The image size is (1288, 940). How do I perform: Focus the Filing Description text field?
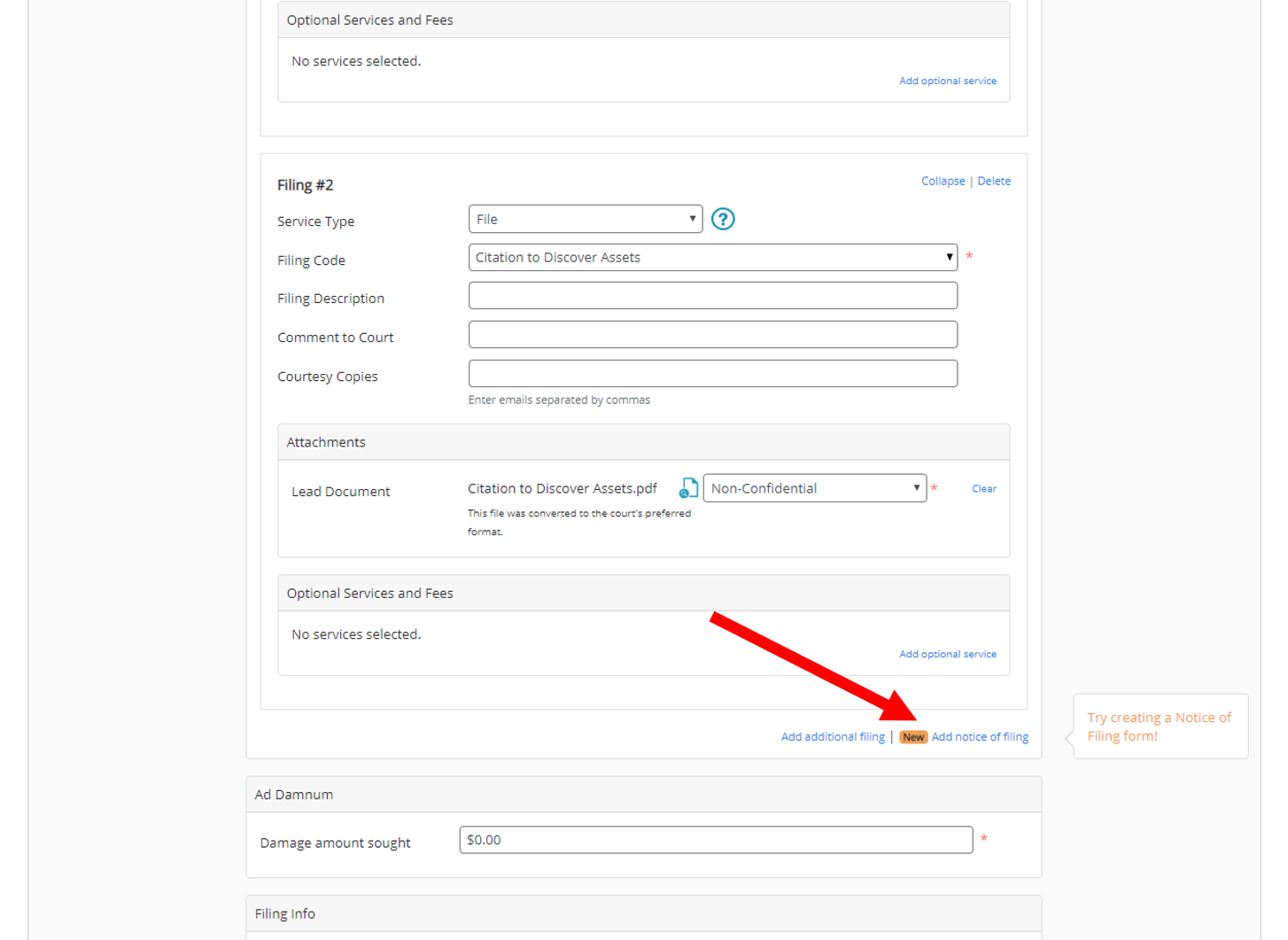pos(712,296)
